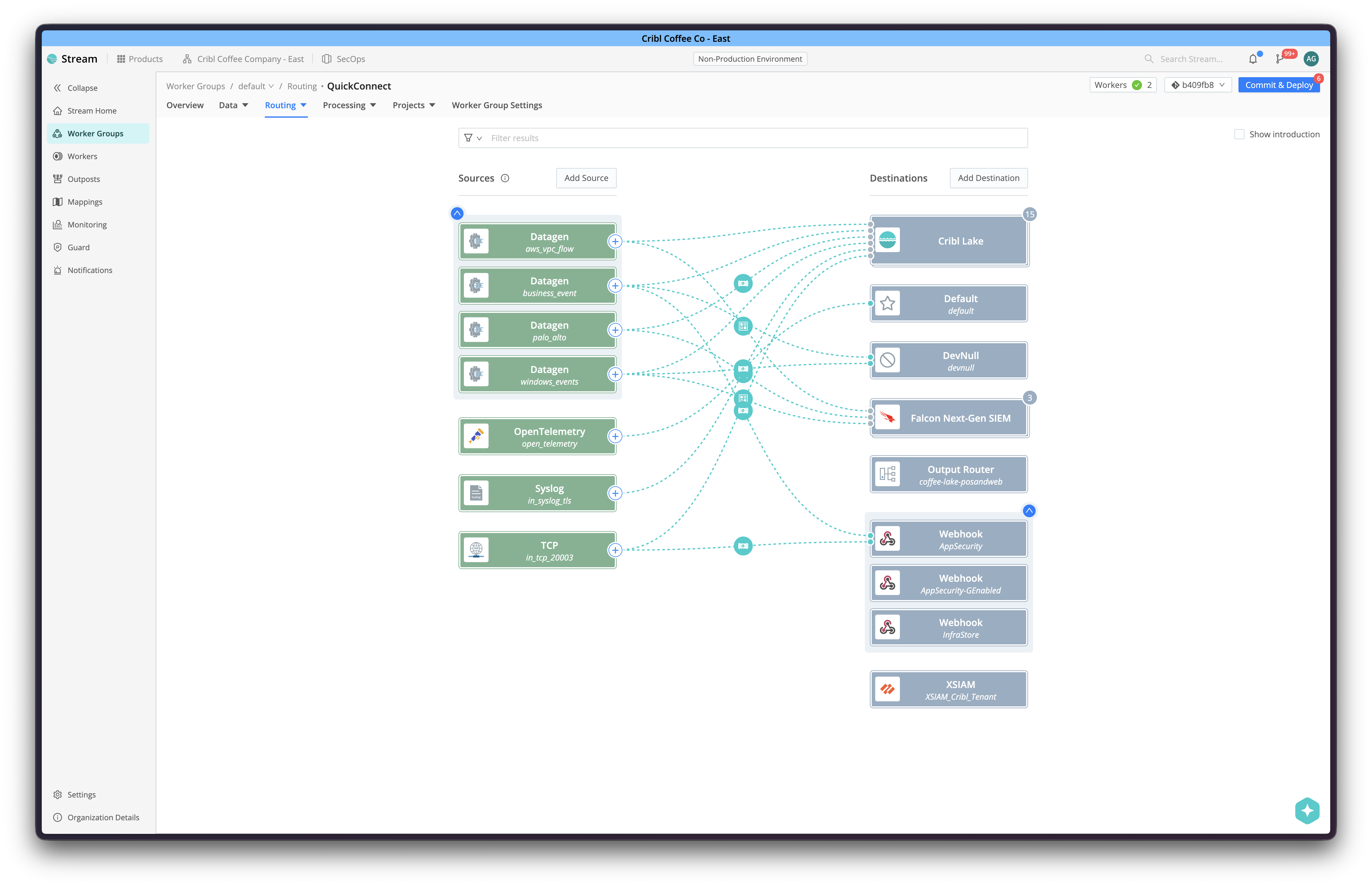Click the plus connector on OpenTelemetry source

[x=615, y=436]
